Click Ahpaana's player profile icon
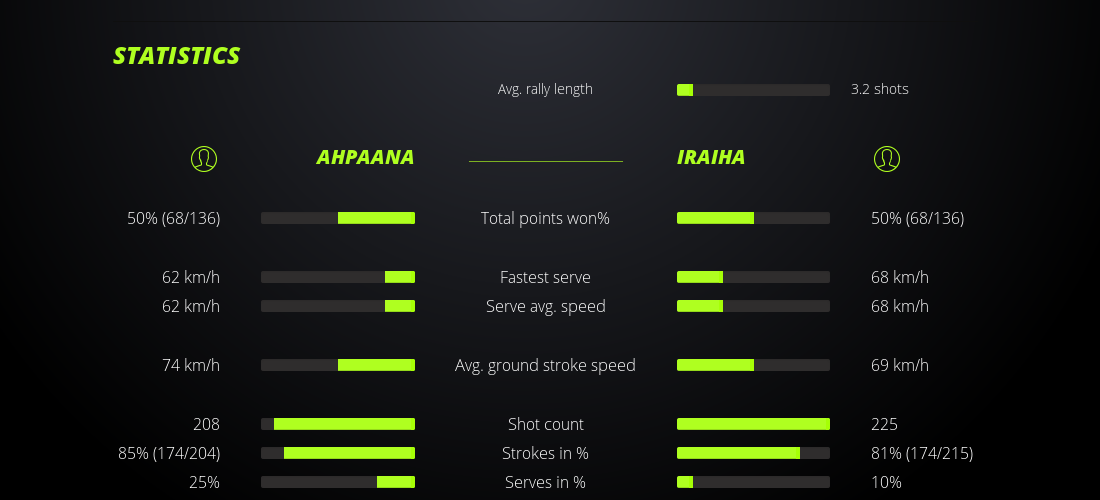Screen dimensions: 1100x500 pos(204,158)
